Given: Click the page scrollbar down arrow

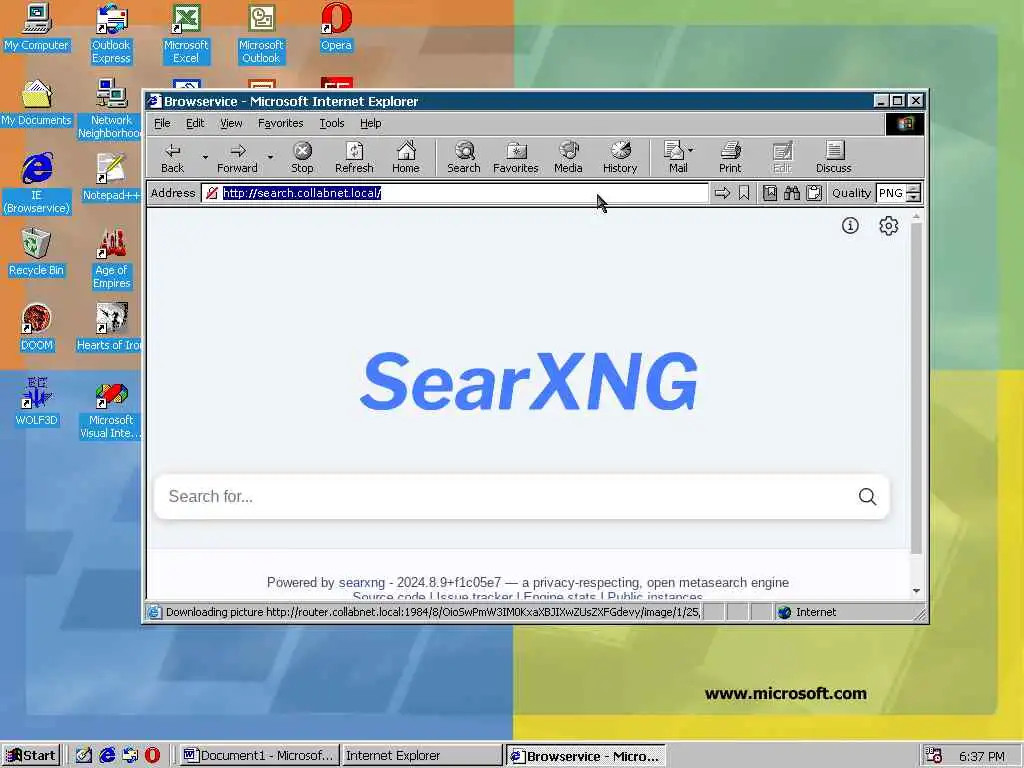Looking at the screenshot, I should point(916,591).
